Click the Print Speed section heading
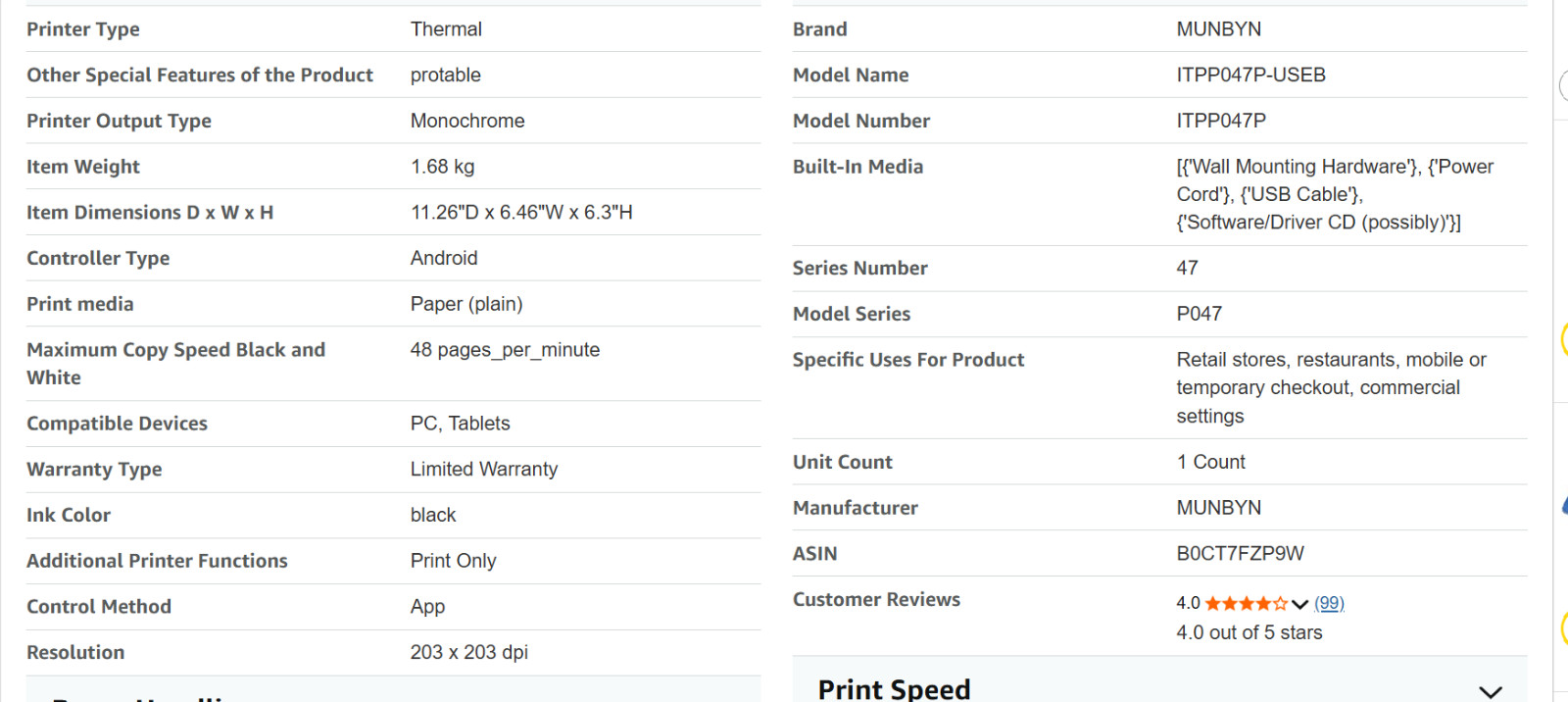 895,689
